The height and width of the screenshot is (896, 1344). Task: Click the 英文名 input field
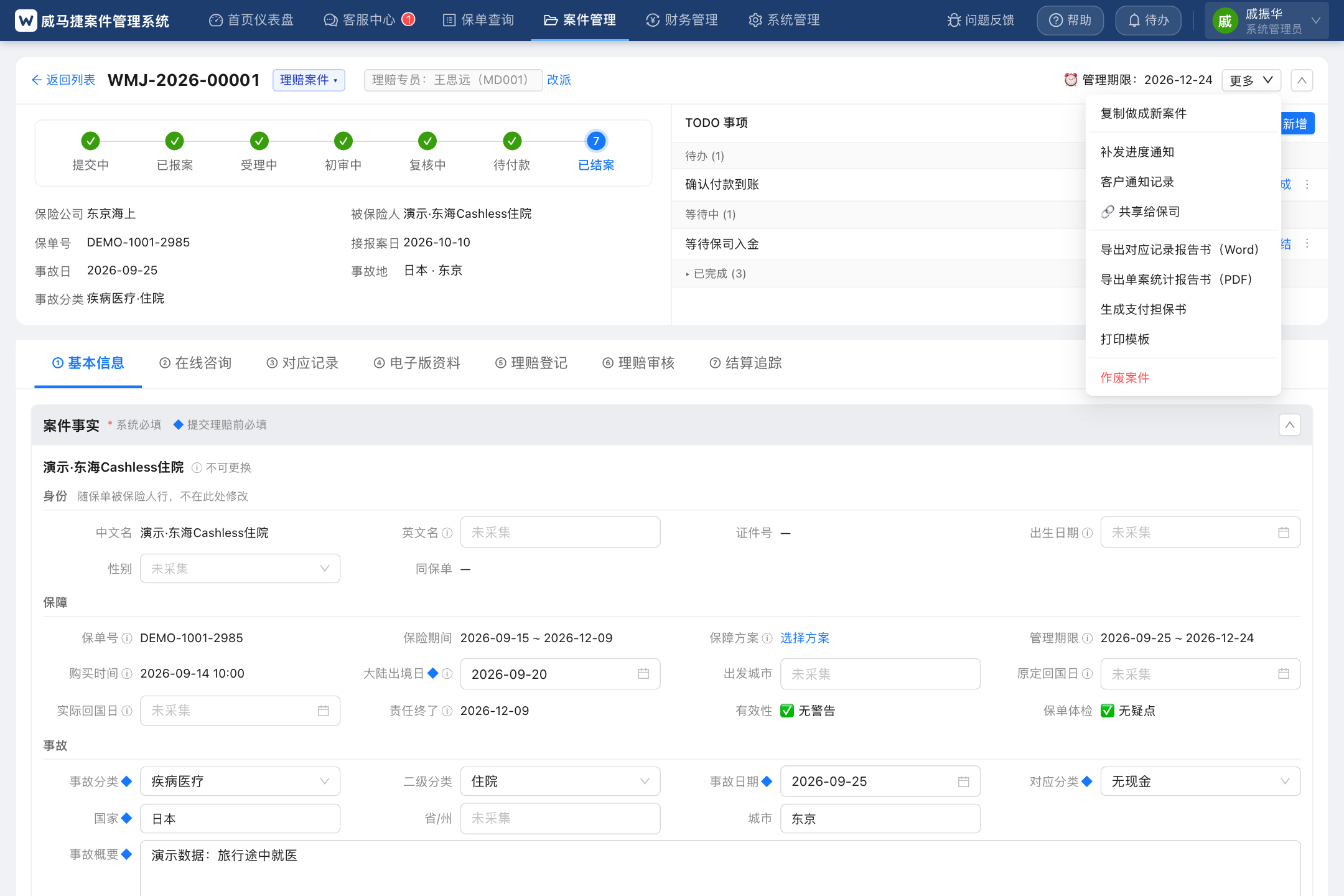(x=560, y=533)
